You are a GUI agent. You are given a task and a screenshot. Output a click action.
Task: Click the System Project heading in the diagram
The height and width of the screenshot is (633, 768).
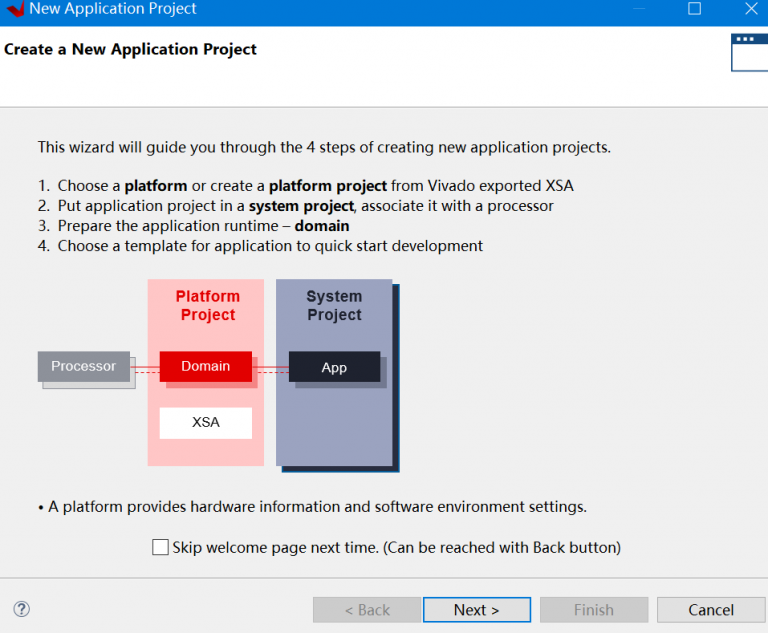[x=334, y=305]
